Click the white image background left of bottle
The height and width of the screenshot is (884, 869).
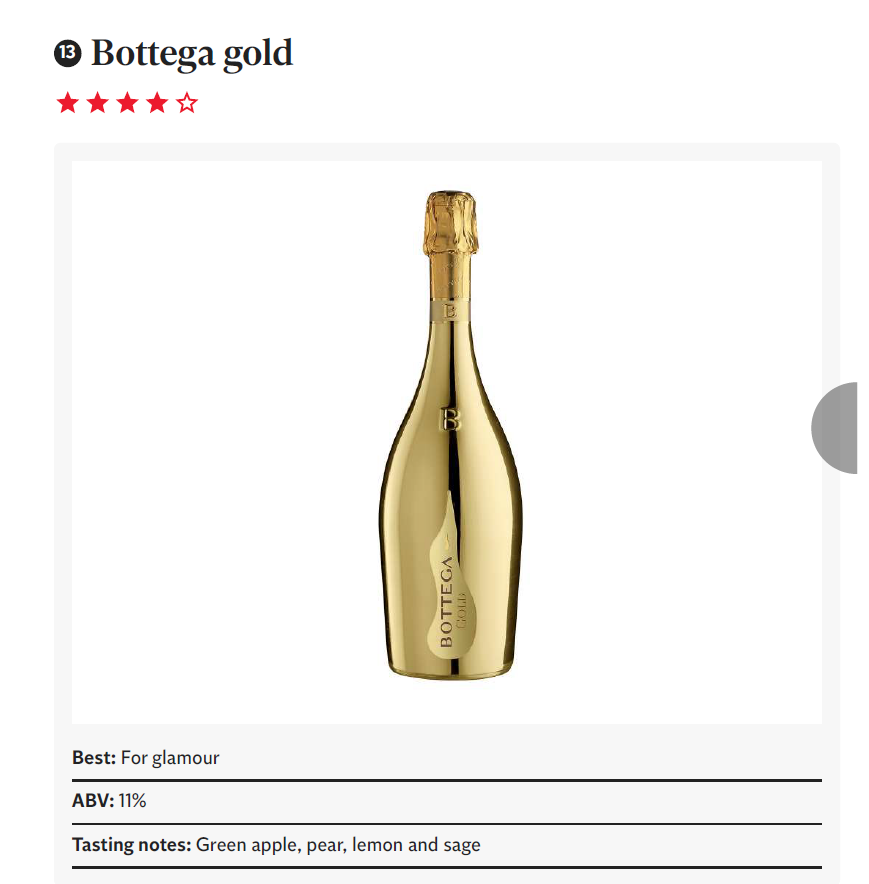220,440
